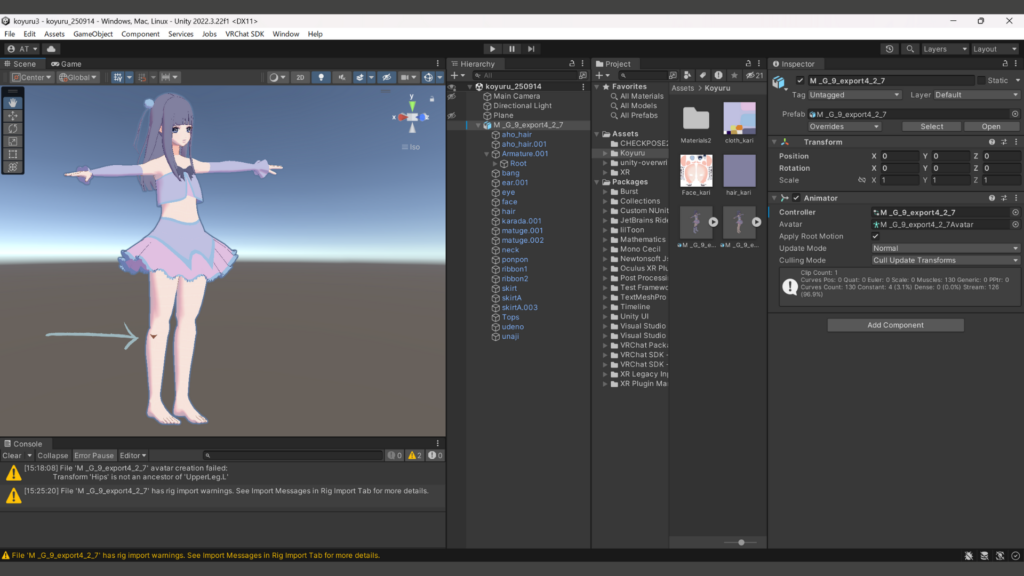Open the Undo History icon
This screenshot has width=1024, height=576.
(890, 49)
